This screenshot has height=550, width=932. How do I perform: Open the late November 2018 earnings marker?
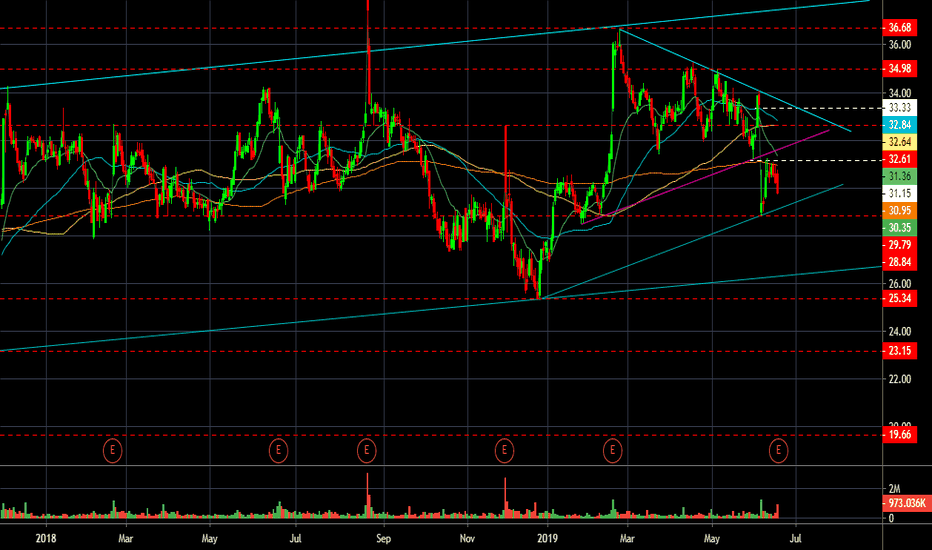click(x=505, y=450)
